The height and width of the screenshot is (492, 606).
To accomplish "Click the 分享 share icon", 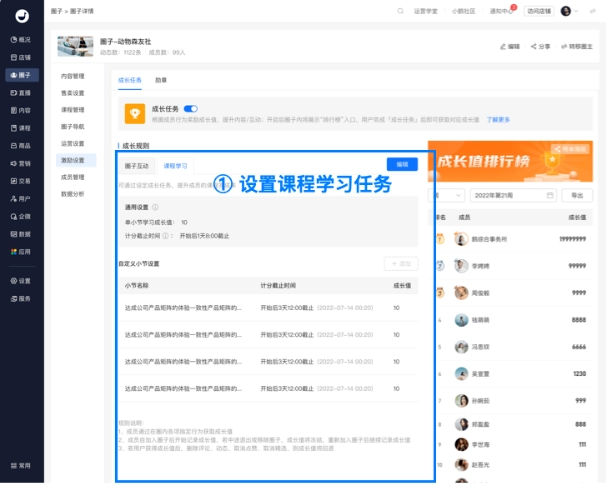I will coord(541,47).
